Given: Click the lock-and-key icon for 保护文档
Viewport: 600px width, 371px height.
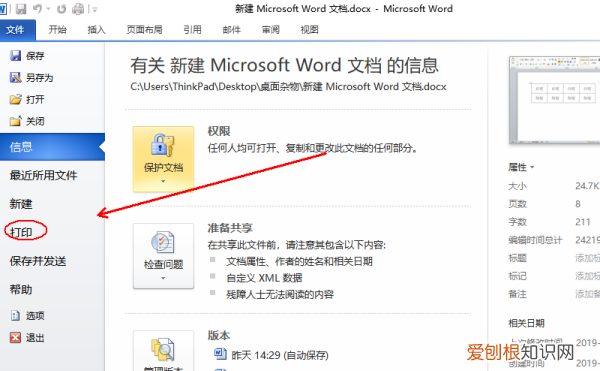Looking at the screenshot, I should (x=163, y=145).
